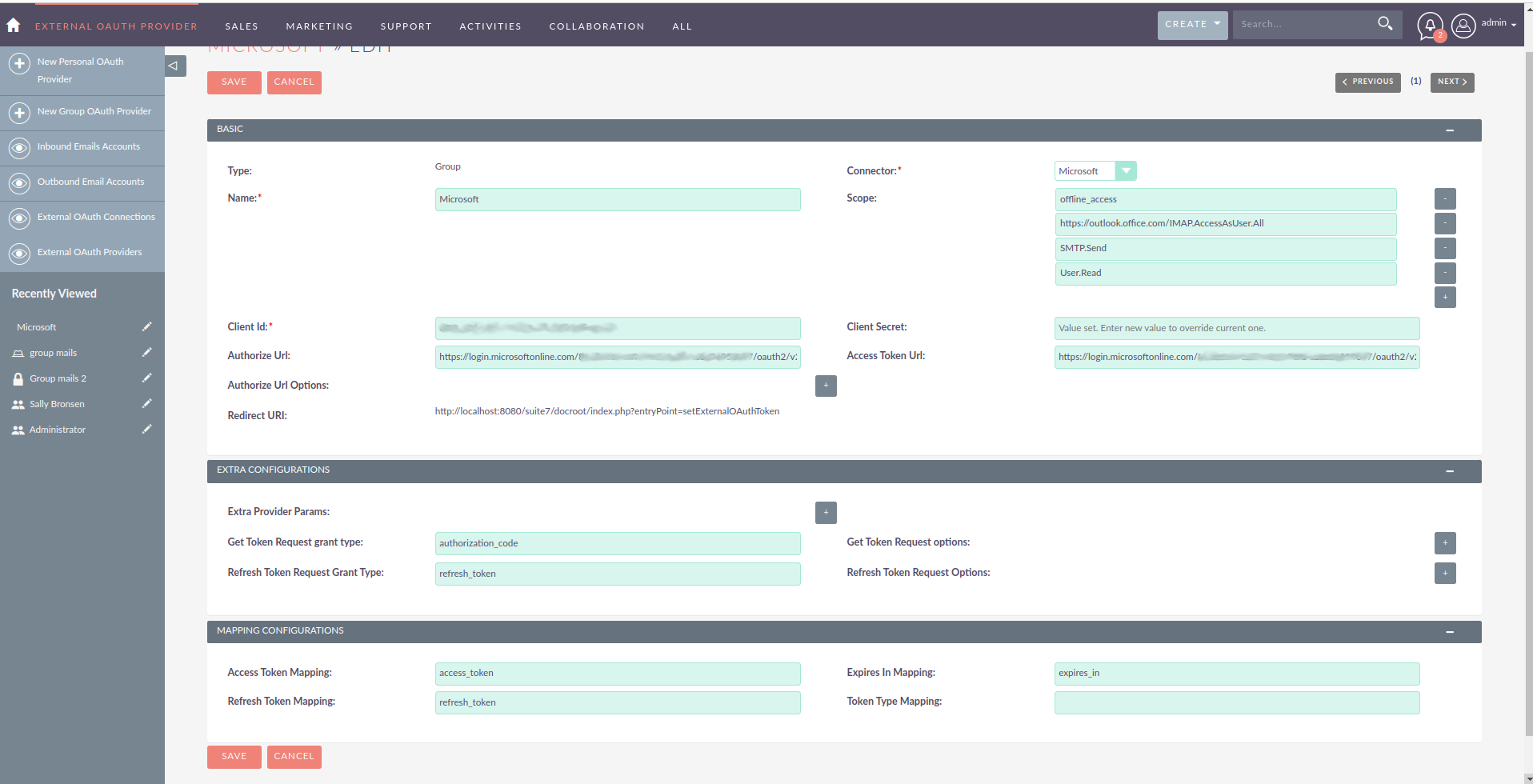Collapse the sidebar with the arrow toggle
Screen dimensions: 1533x784
(174, 66)
